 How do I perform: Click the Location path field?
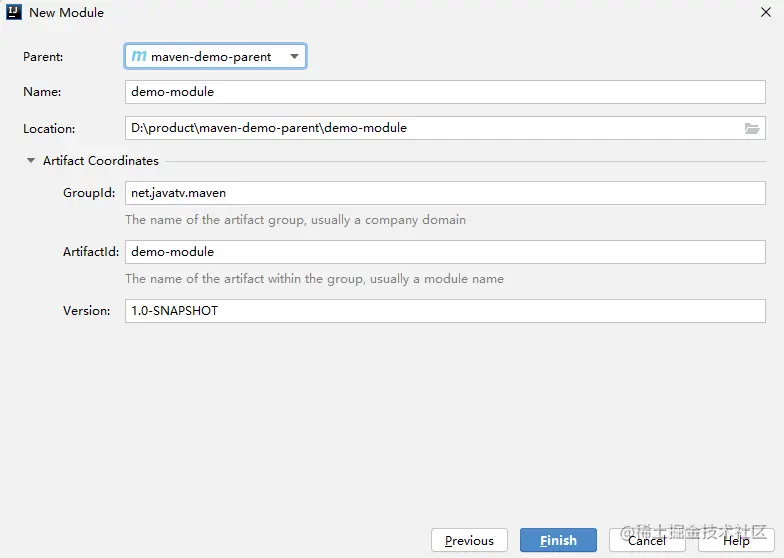[445, 128]
